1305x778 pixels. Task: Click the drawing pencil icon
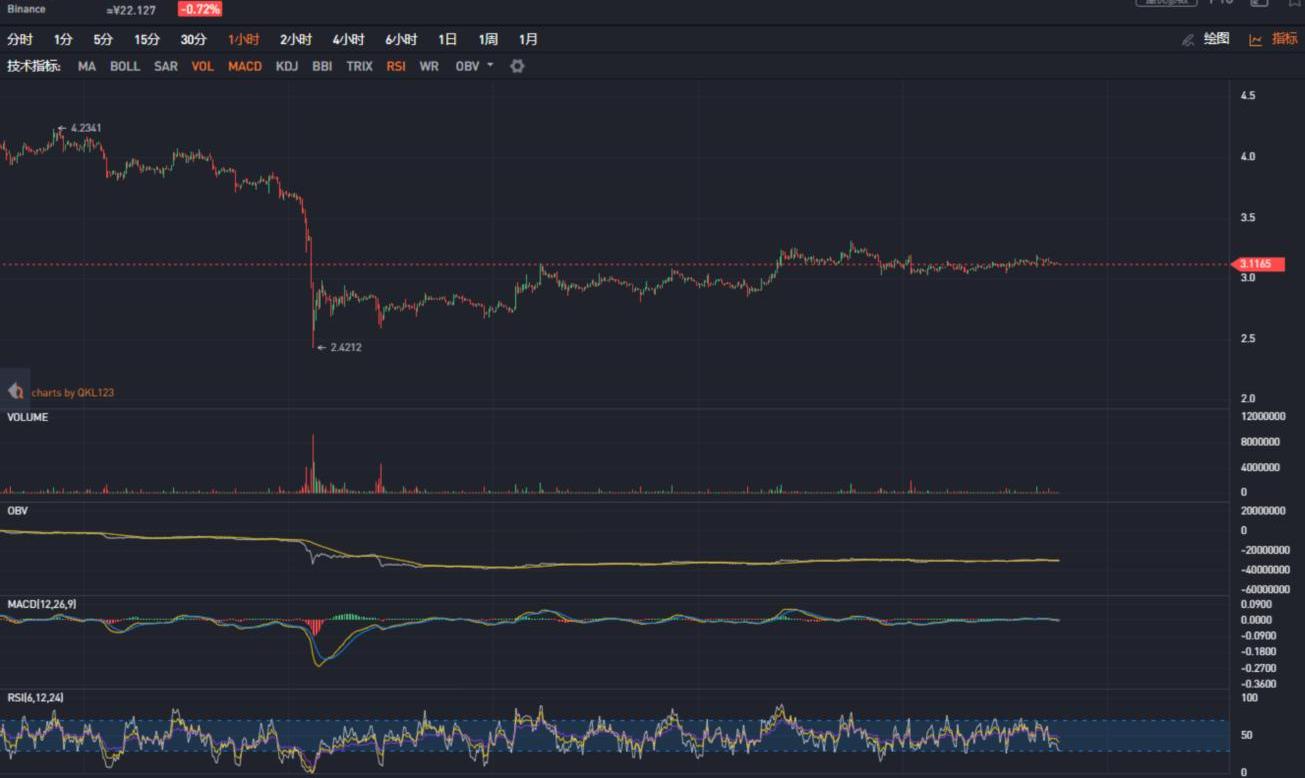(x=1188, y=40)
